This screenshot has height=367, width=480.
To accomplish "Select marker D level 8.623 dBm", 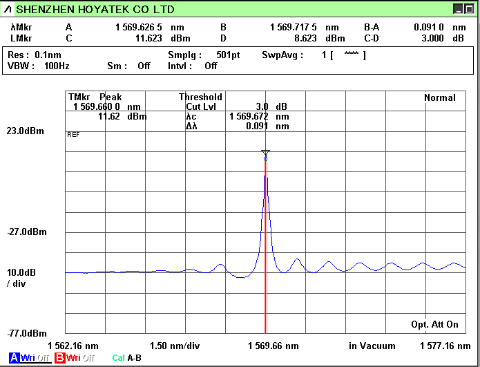I will click(319, 38).
